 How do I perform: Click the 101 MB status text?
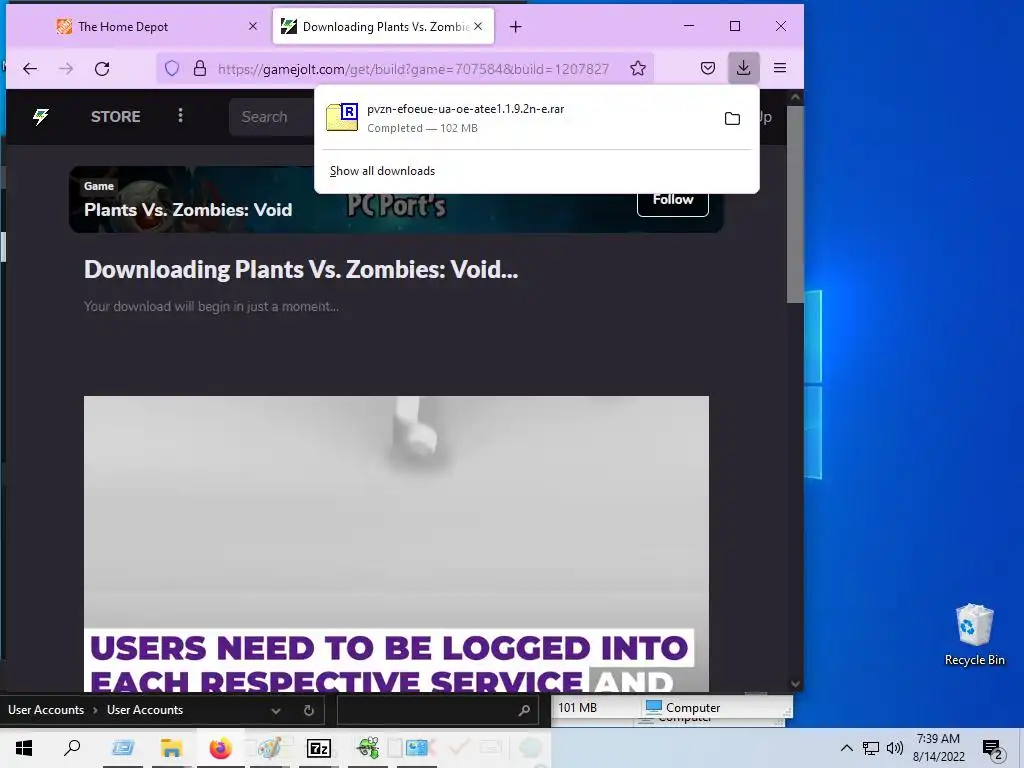(x=577, y=707)
